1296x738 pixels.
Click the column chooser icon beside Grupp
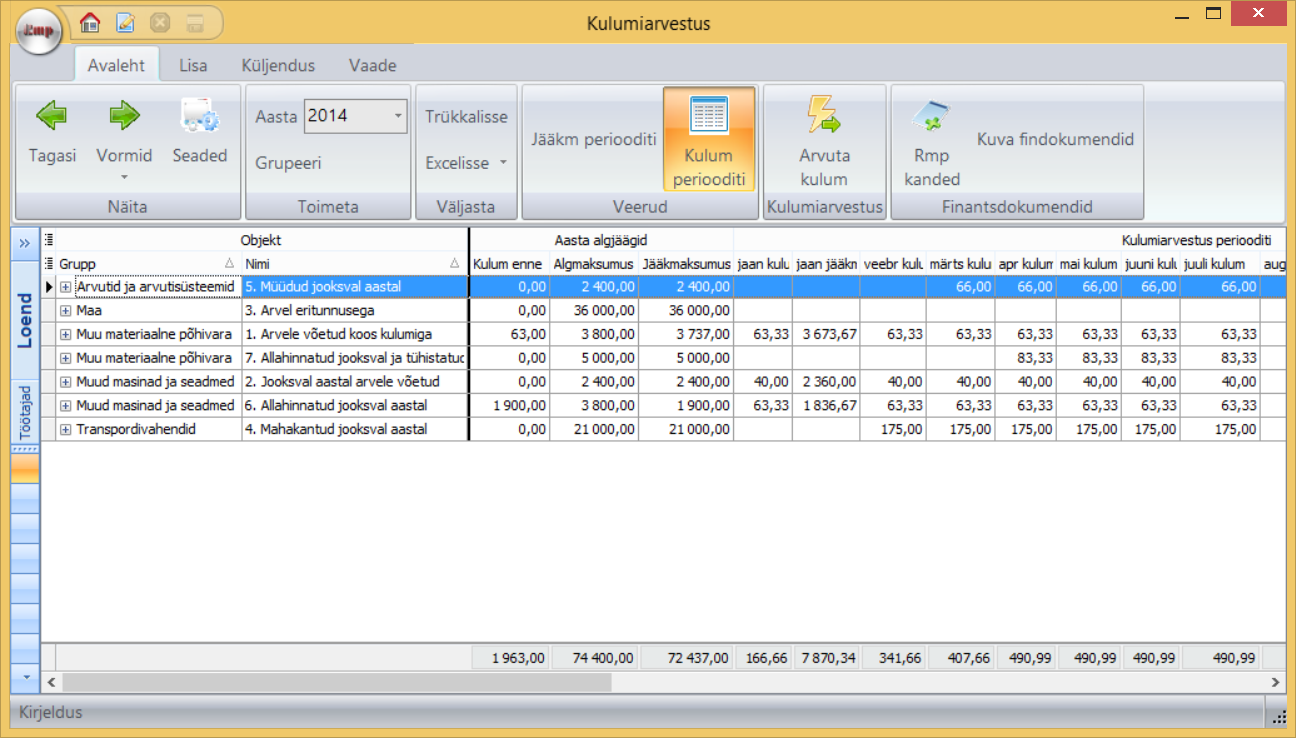[x=49, y=263]
